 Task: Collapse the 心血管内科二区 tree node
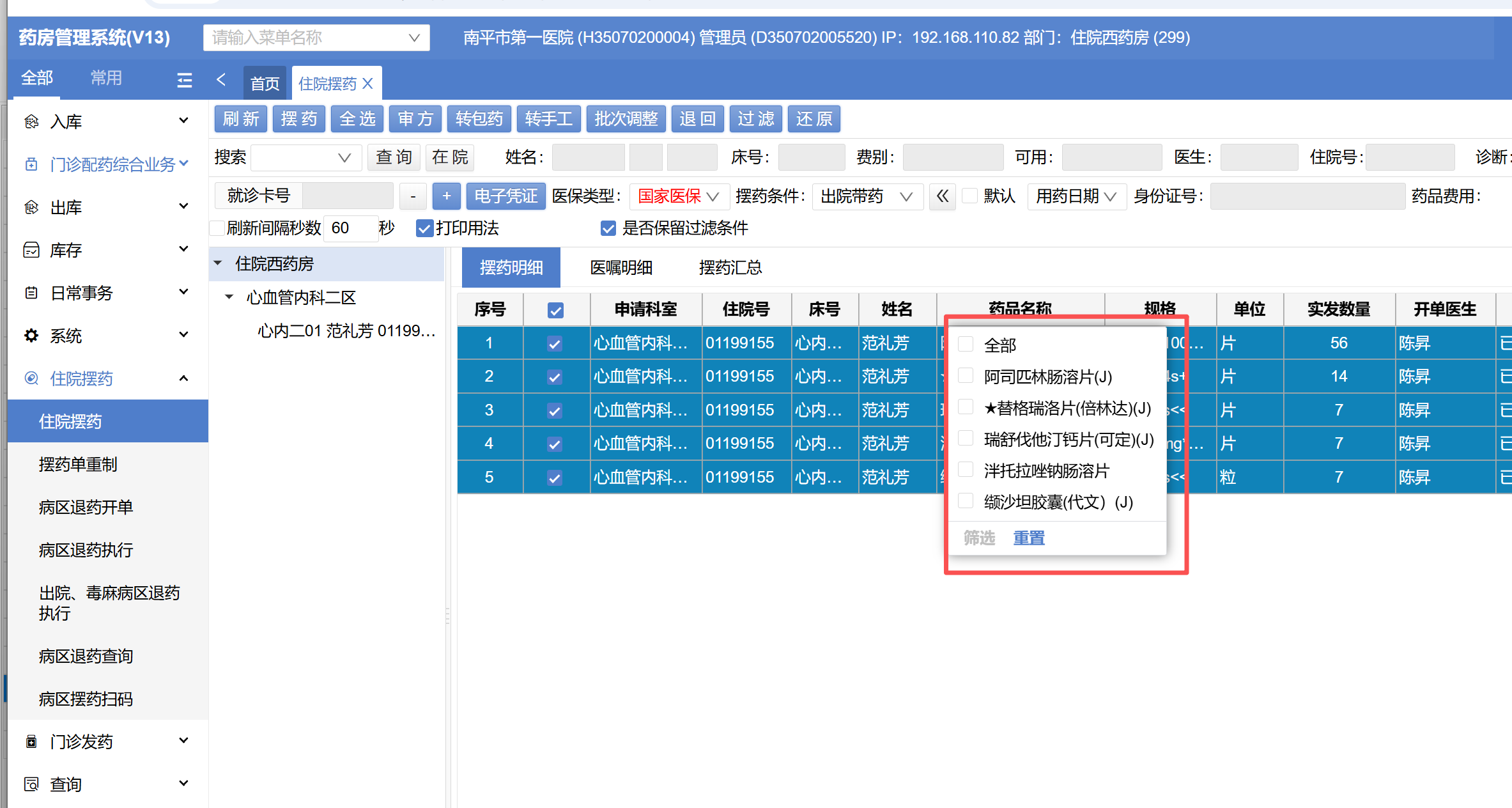[x=229, y=297]
